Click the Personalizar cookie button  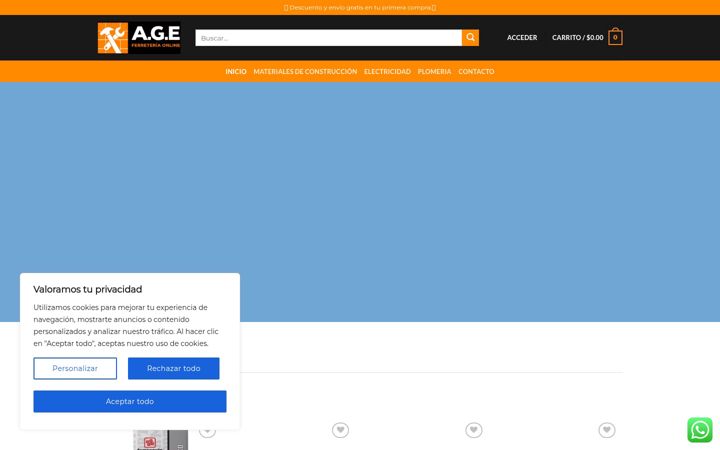(75, 368)
